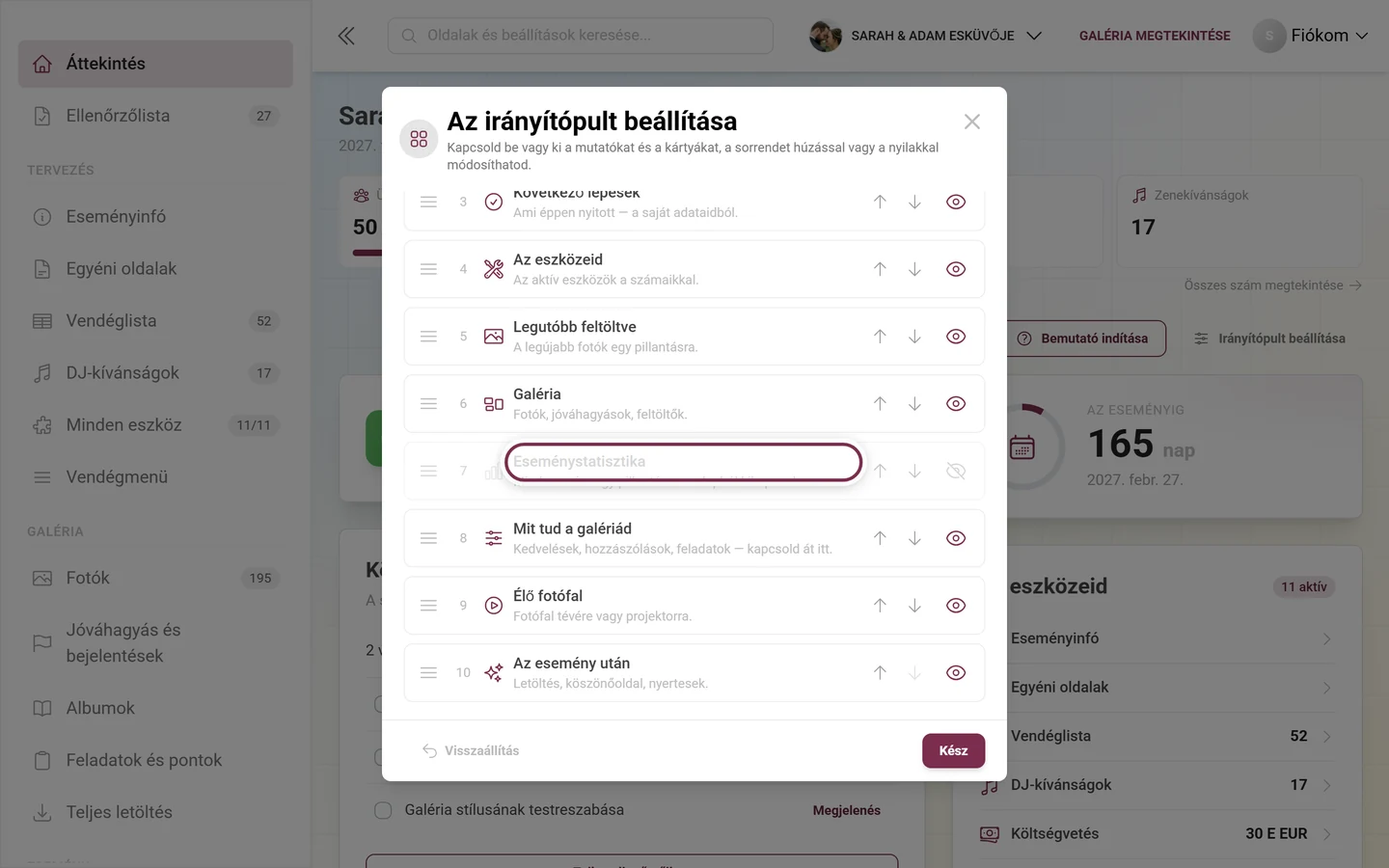Show the hidden Eseménystatisztika card
The width and height of the screenshot is (1389, 868).
coord(956,471)
